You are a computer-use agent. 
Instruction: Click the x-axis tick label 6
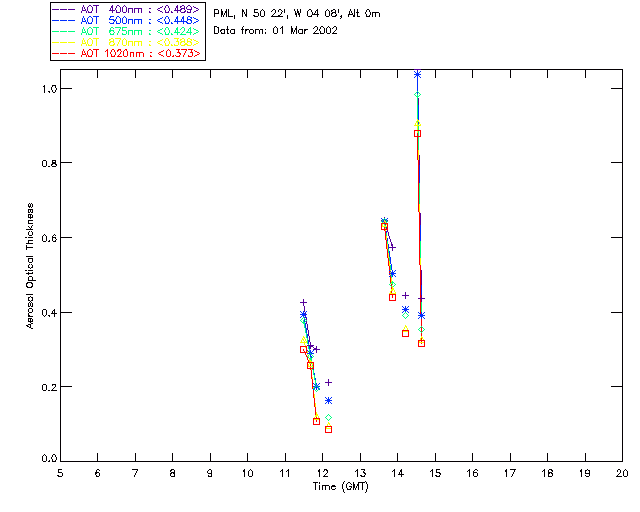click(98, 473)
